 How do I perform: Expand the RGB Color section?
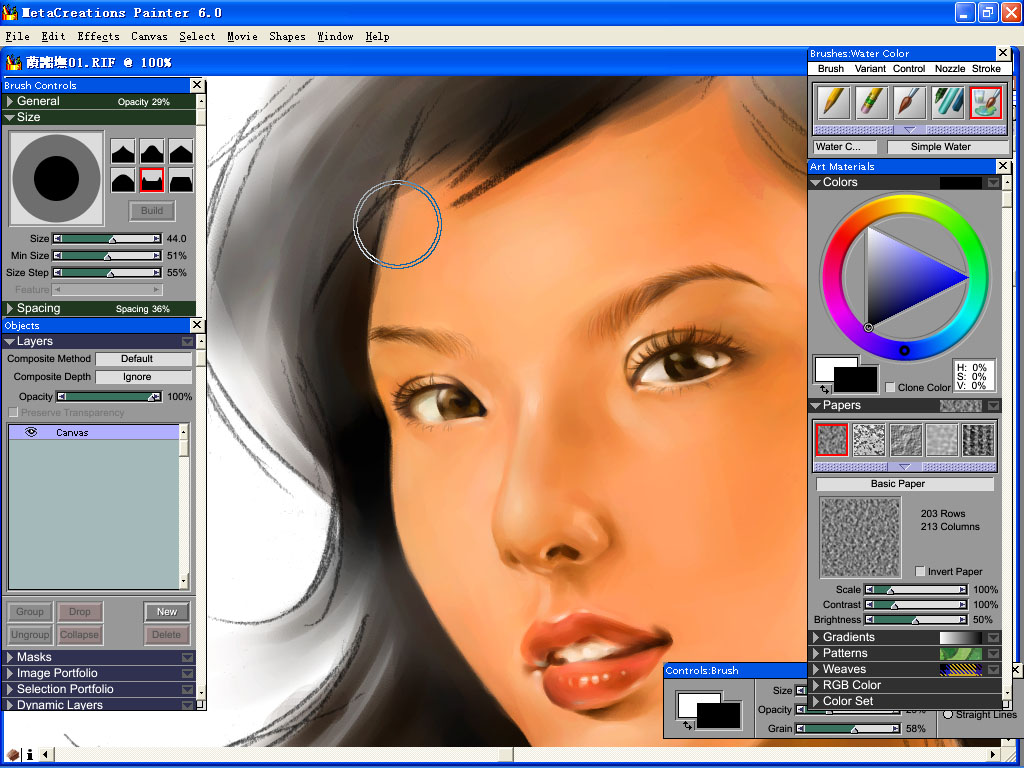point(816,685)
